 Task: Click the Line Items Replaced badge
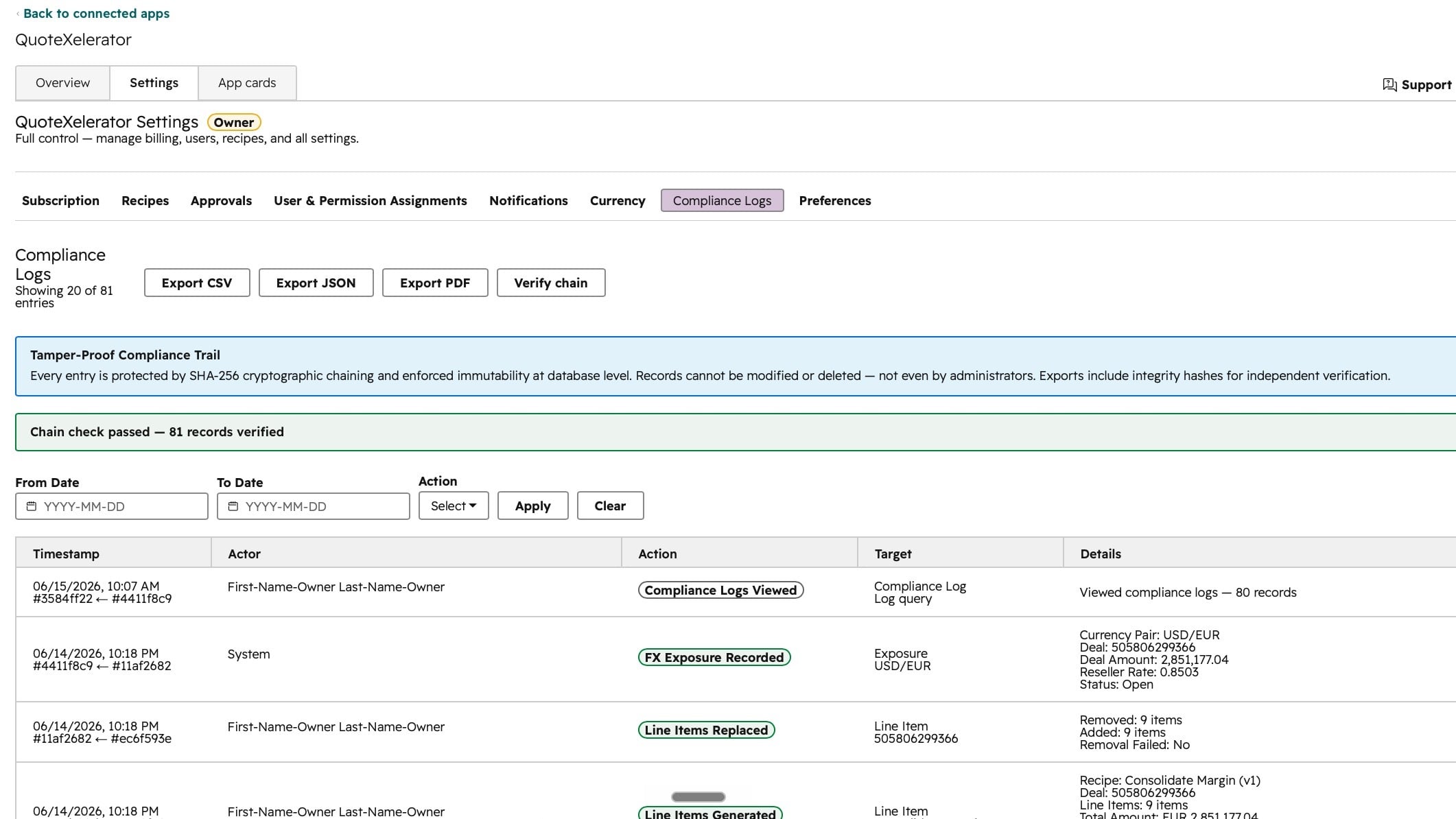coord(706,730)
